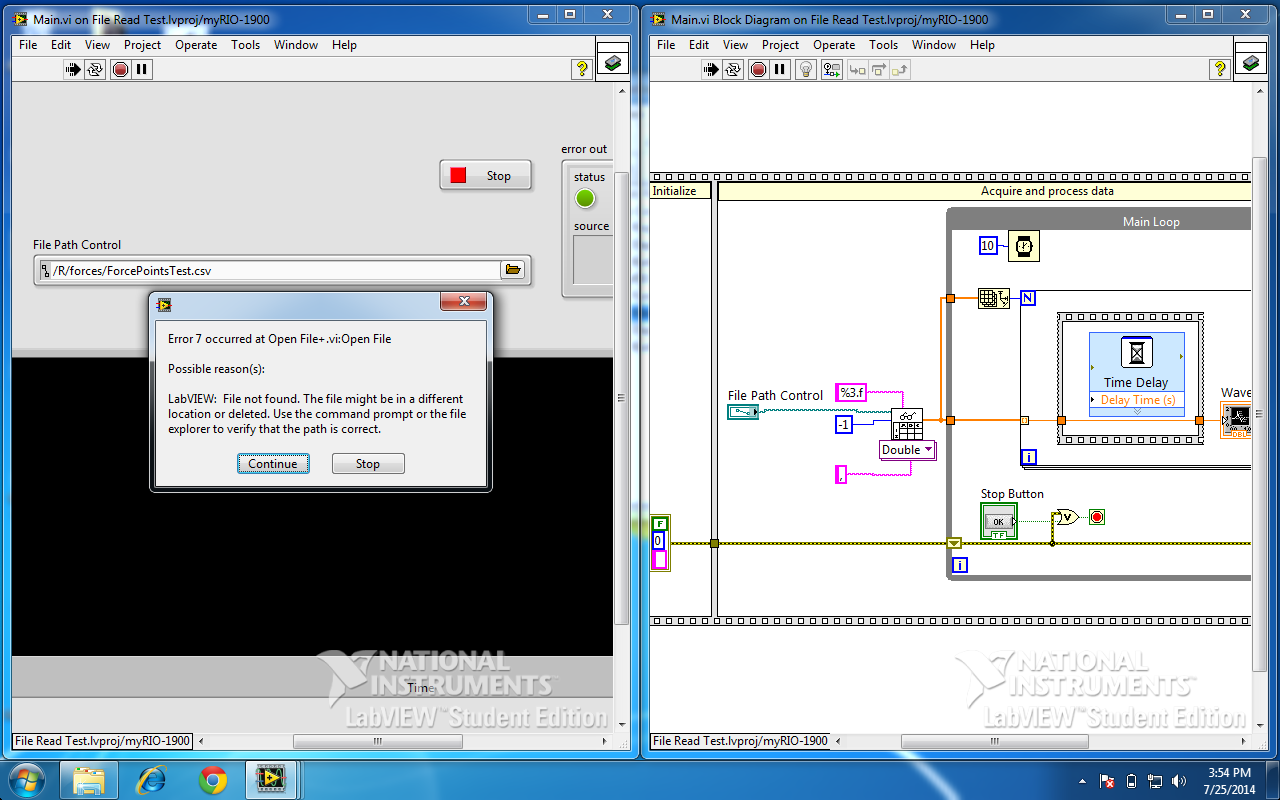Click source error text box

[x=591, y=260]
